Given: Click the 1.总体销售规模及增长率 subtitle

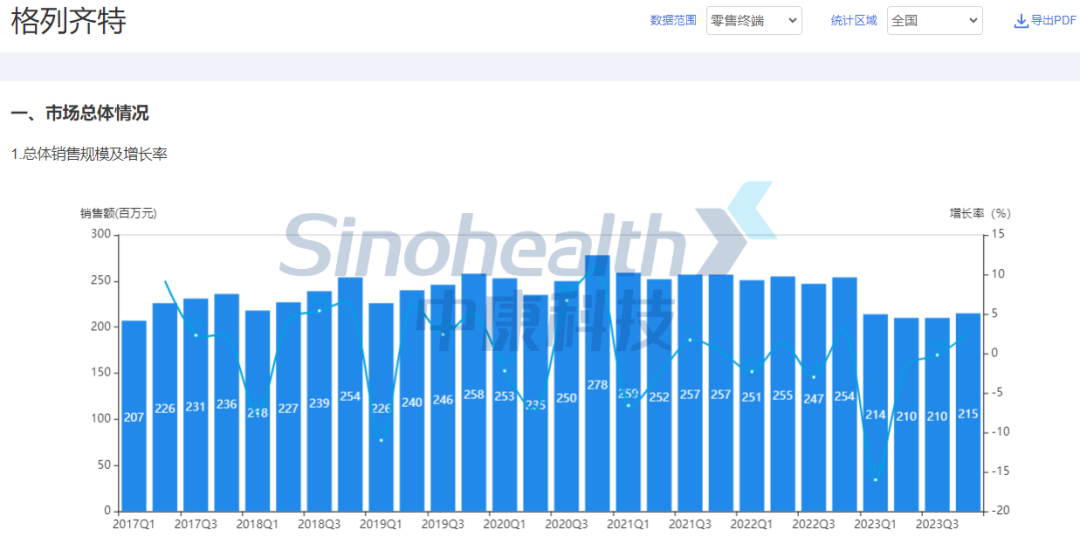Looking at the screenshot, I should 90,154.
